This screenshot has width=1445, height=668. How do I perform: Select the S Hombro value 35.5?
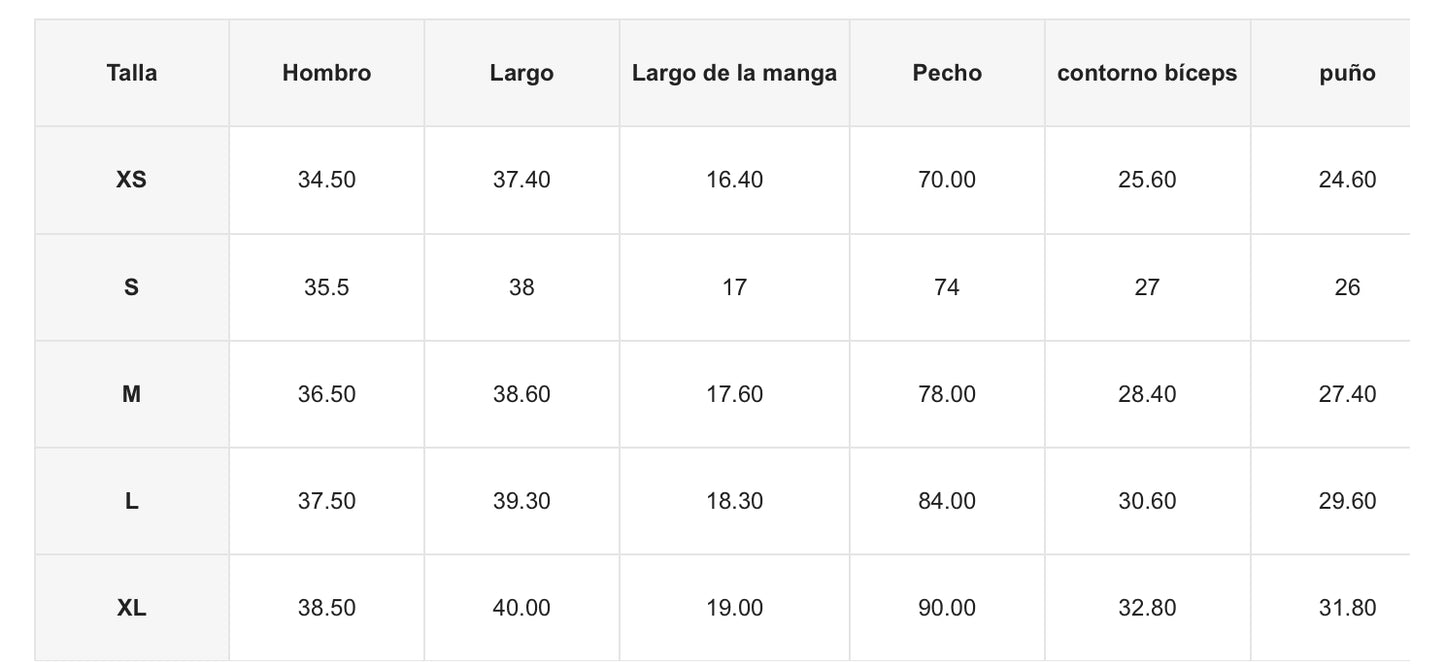(x=326, y=288)
